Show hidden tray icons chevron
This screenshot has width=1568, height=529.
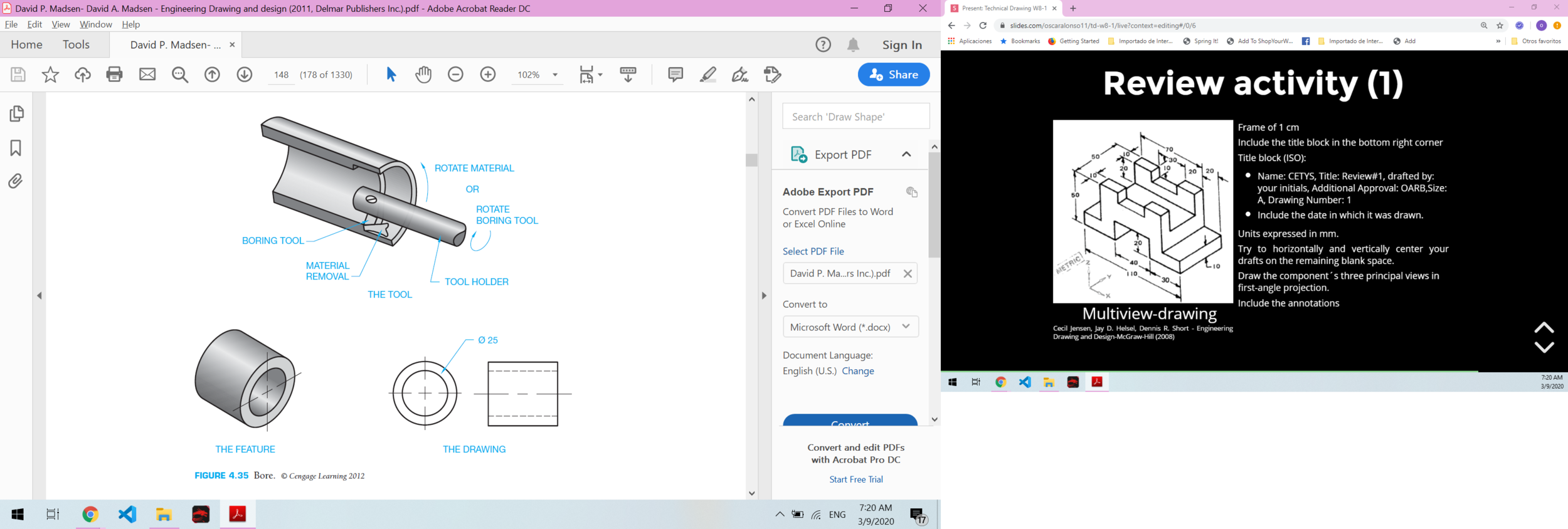[x=780, y=514]
